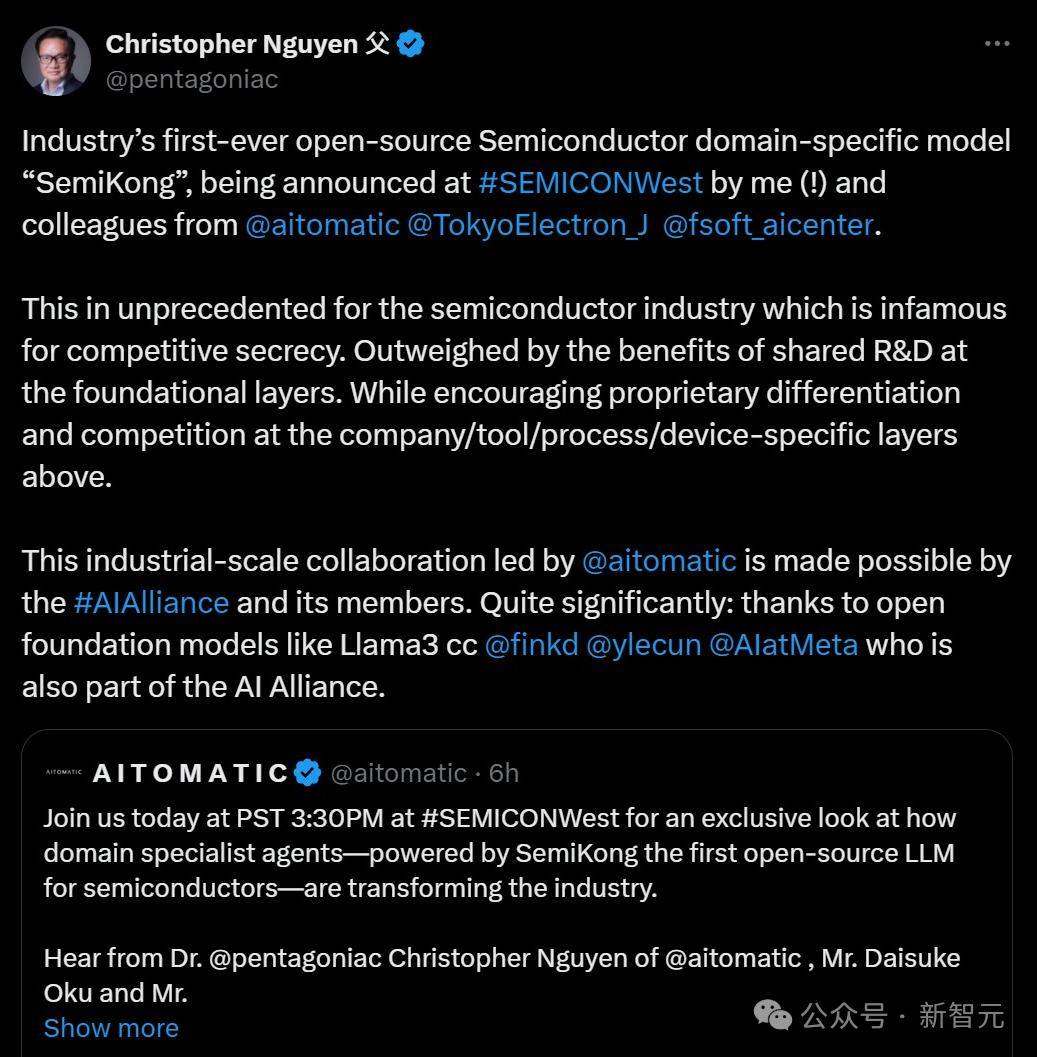Open the tweet's three-dot more options menu

click(997, 44)
